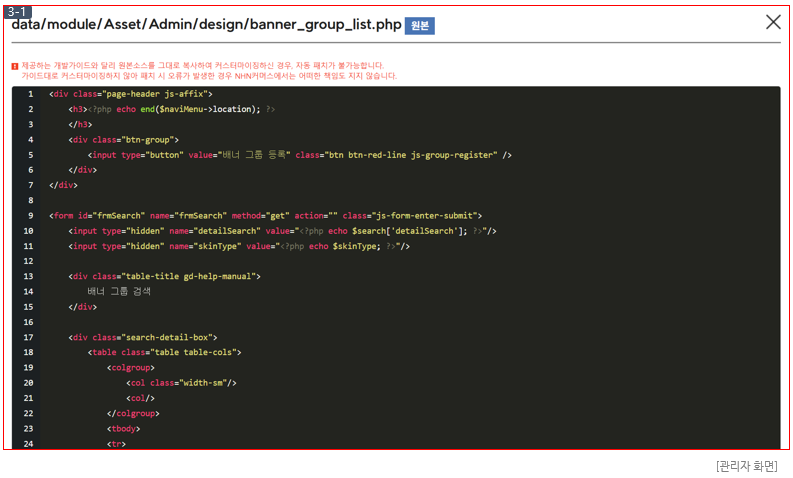793x478 pixels.
Task: Click the col width-sm code line
Action: pyautogui.click(x=181, y=383)
